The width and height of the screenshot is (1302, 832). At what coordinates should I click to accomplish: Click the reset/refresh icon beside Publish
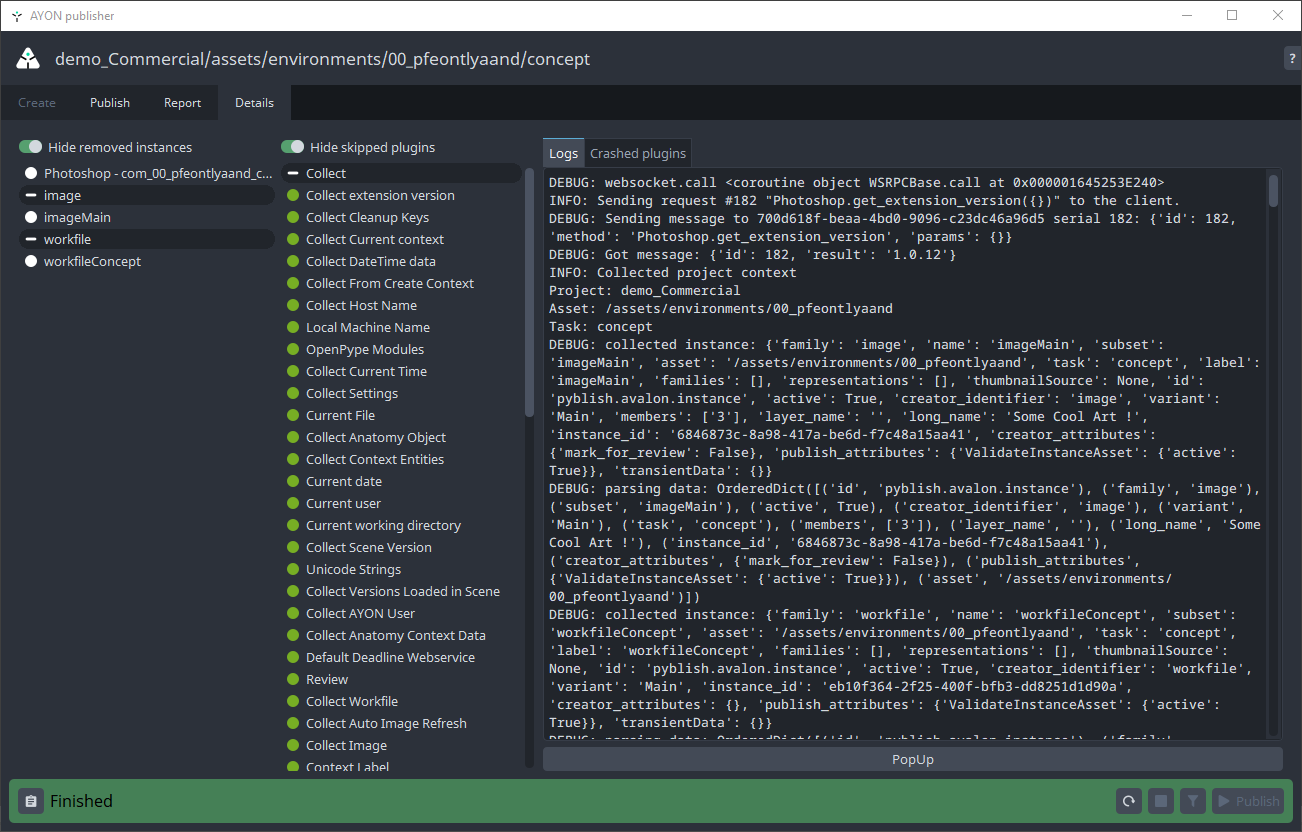[x=1129, y=801]
